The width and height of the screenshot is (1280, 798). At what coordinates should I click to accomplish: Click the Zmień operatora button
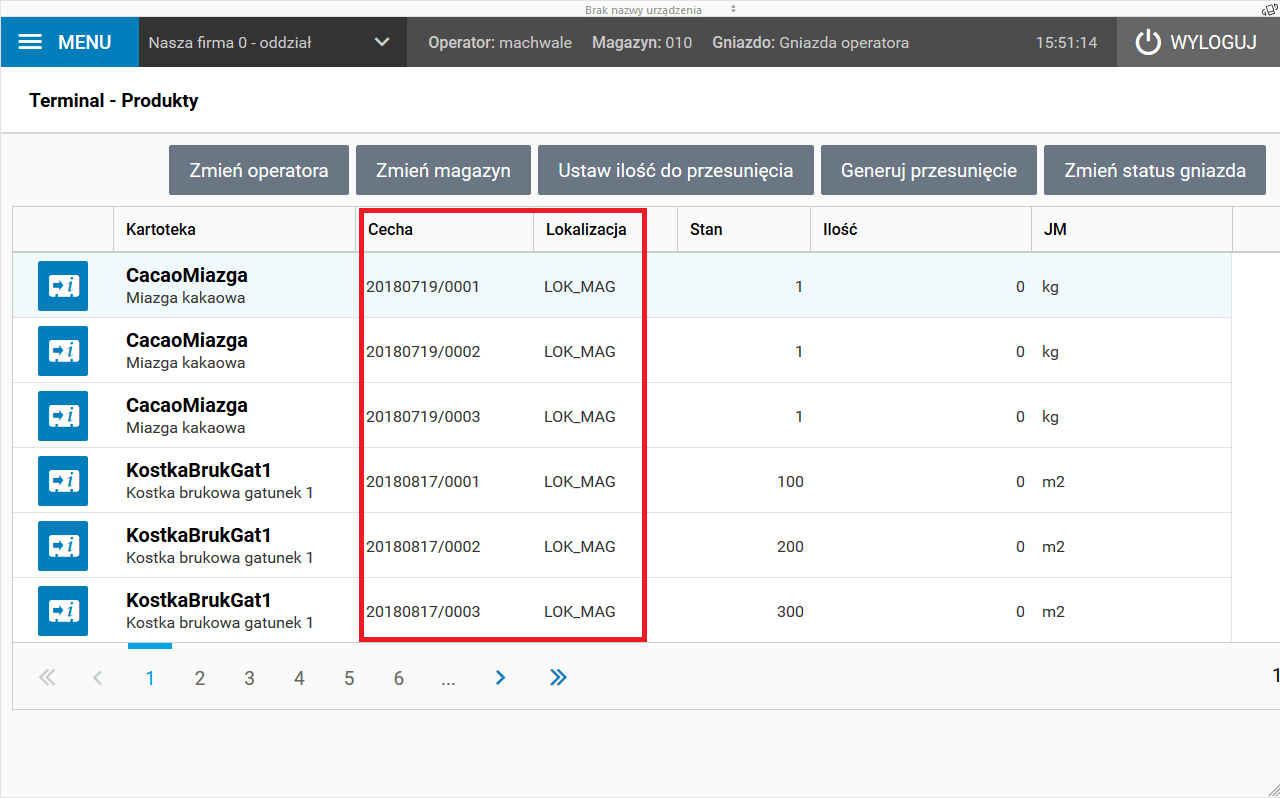coord(259,170)
